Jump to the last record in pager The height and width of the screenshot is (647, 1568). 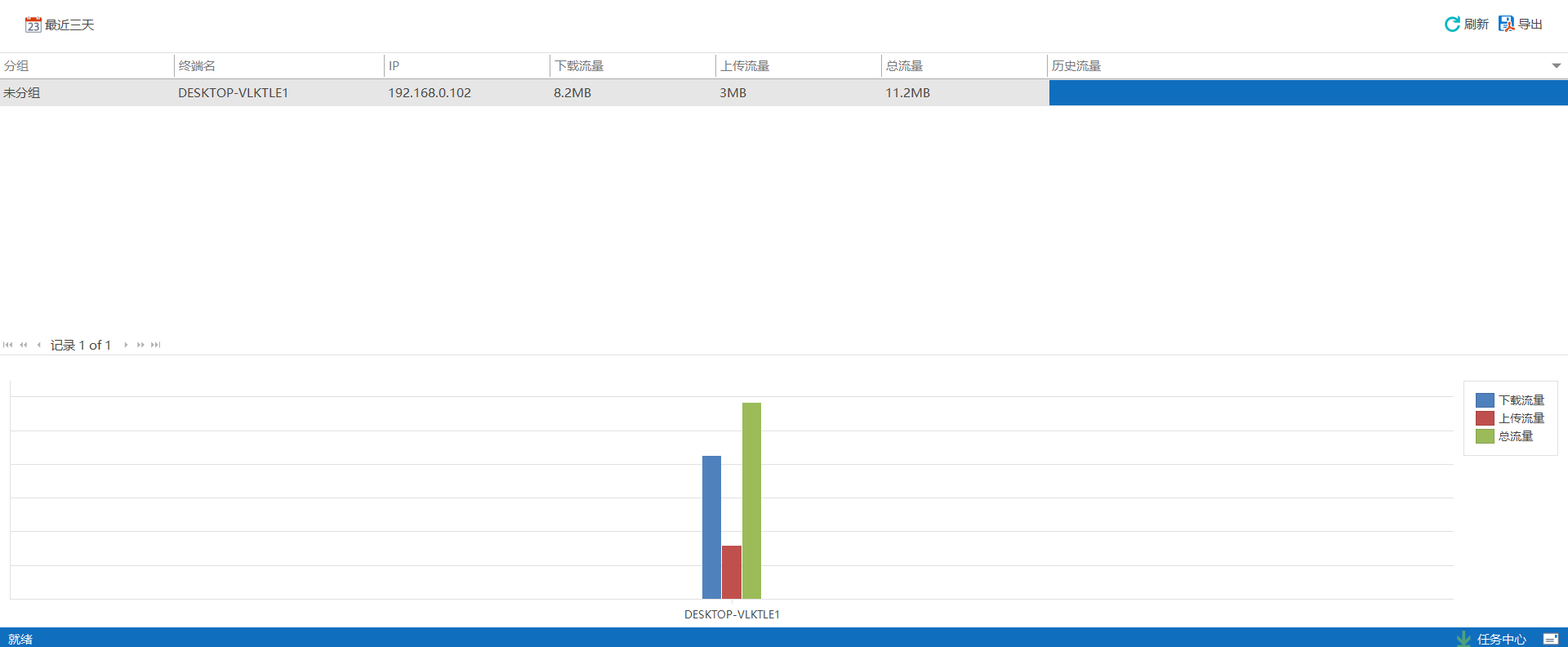click(156, 345)
